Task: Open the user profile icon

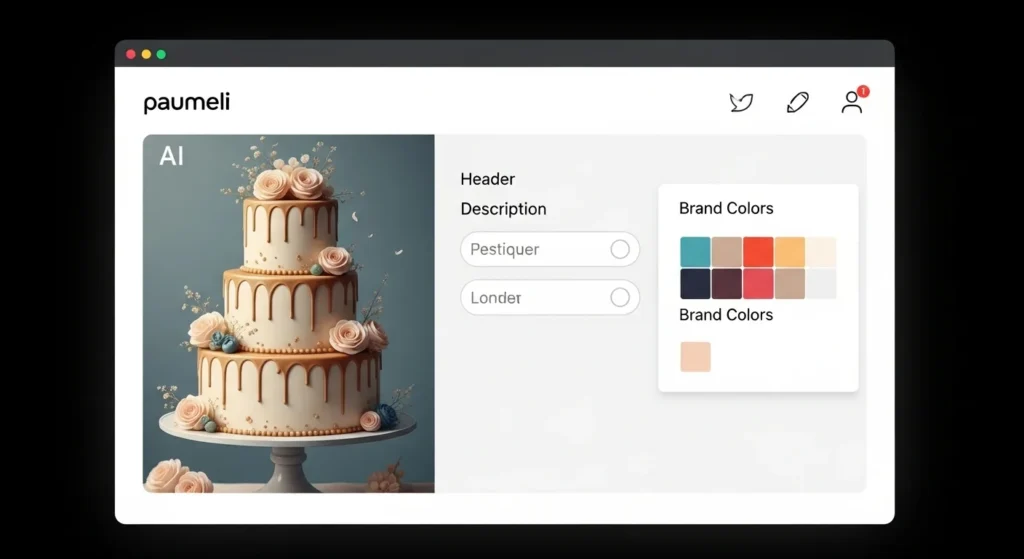Action: [851, 102]
